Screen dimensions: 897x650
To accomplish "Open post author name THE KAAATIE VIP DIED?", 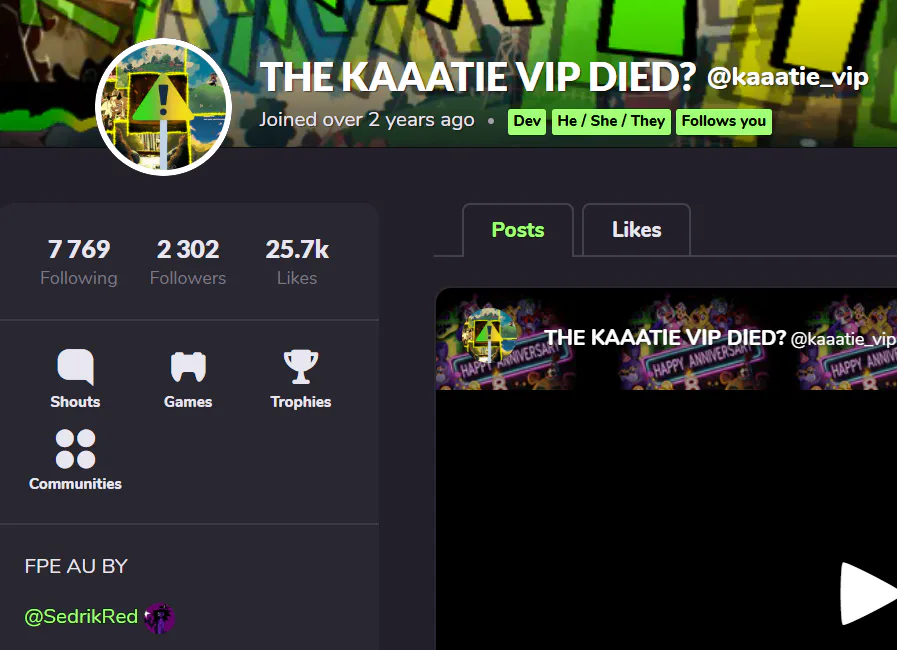I will [665, 338].
